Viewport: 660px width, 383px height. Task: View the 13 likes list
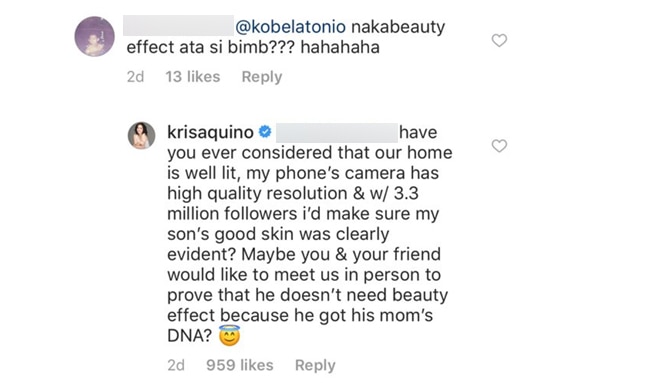coord(193,77)
